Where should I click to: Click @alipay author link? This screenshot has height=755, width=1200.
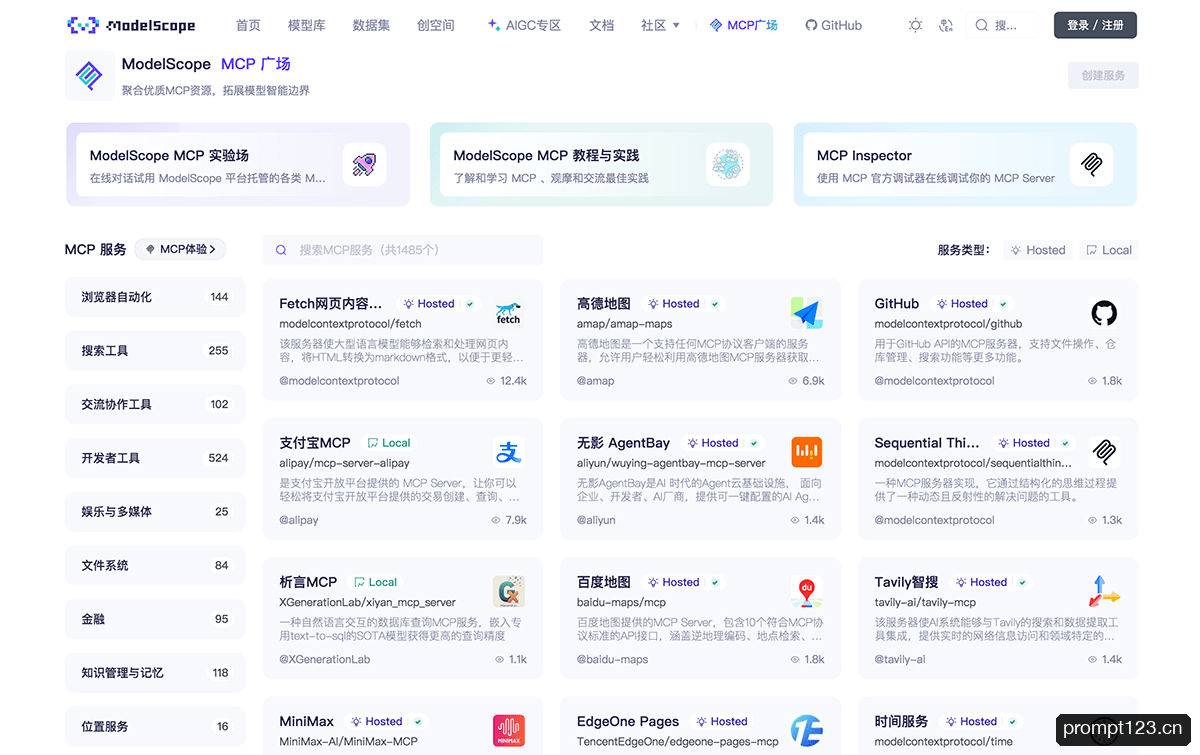(299, 520)
